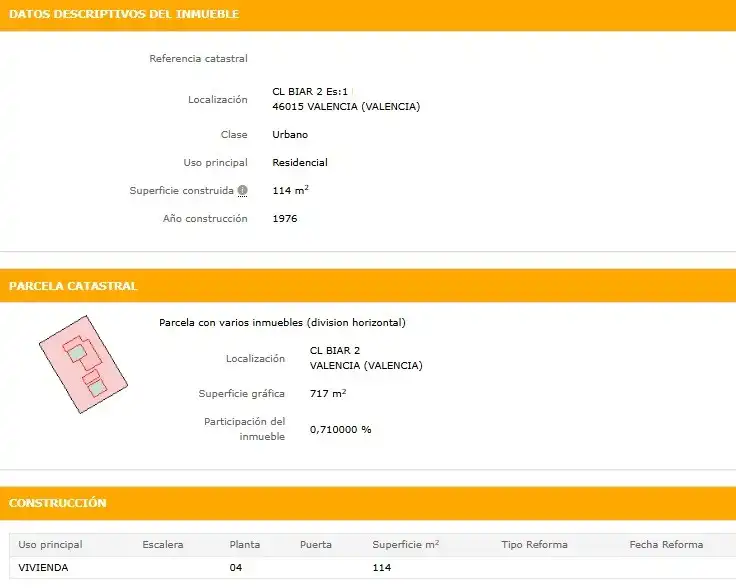Click the Uso principal column header
736x588 pixels.
click(x=50, y=545)
